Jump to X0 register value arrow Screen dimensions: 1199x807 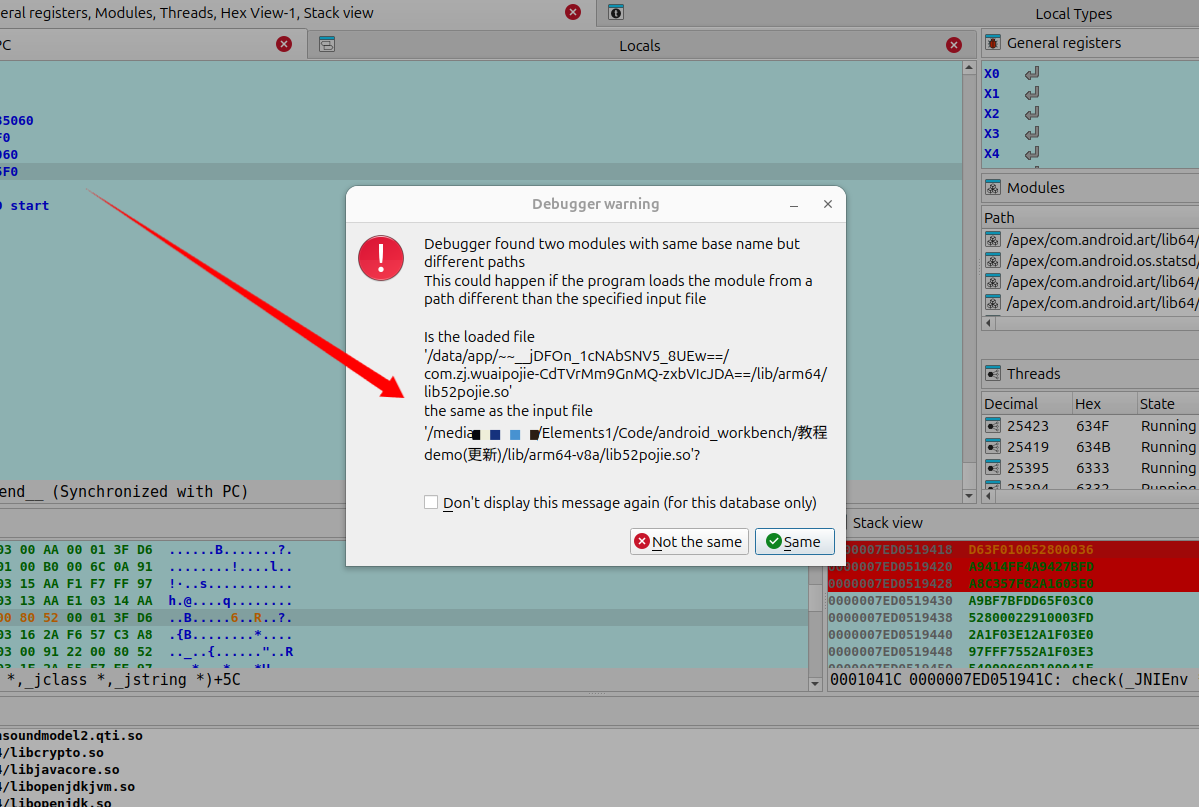point(1032,73)
